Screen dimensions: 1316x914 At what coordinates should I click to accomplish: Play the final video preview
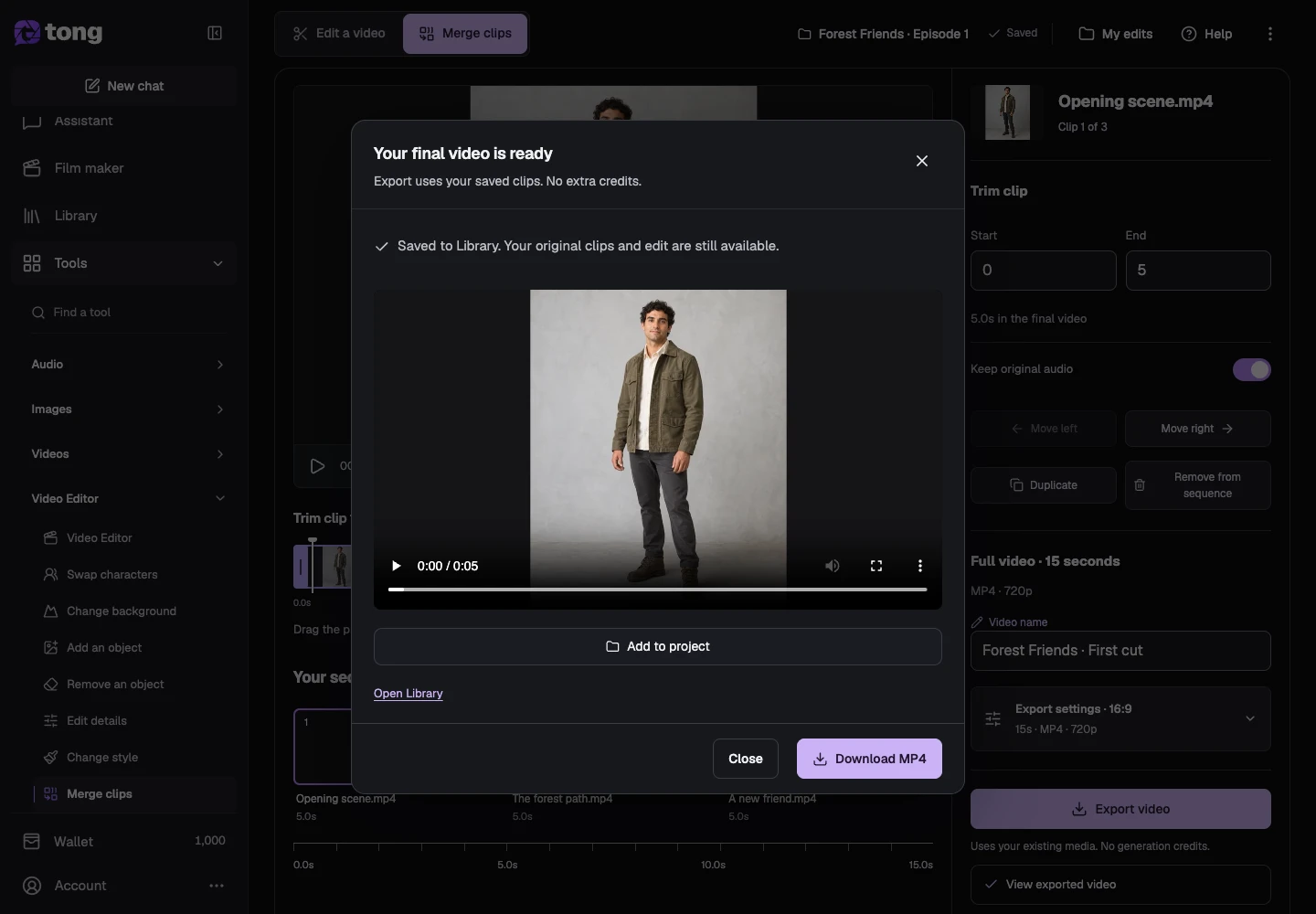pyautogui.click(x=396, y=566)
